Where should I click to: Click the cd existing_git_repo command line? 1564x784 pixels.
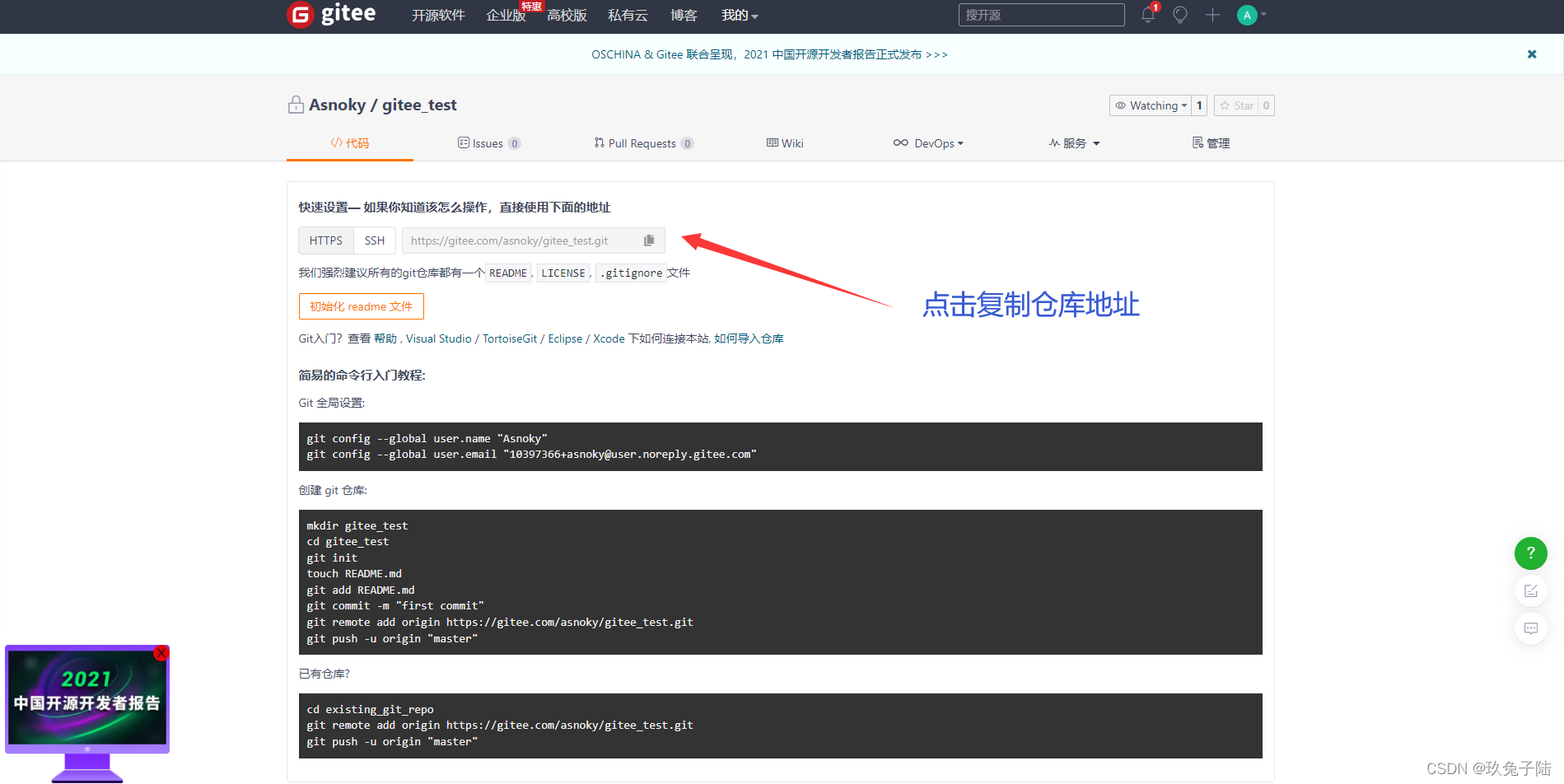click(x=370, y=709)
